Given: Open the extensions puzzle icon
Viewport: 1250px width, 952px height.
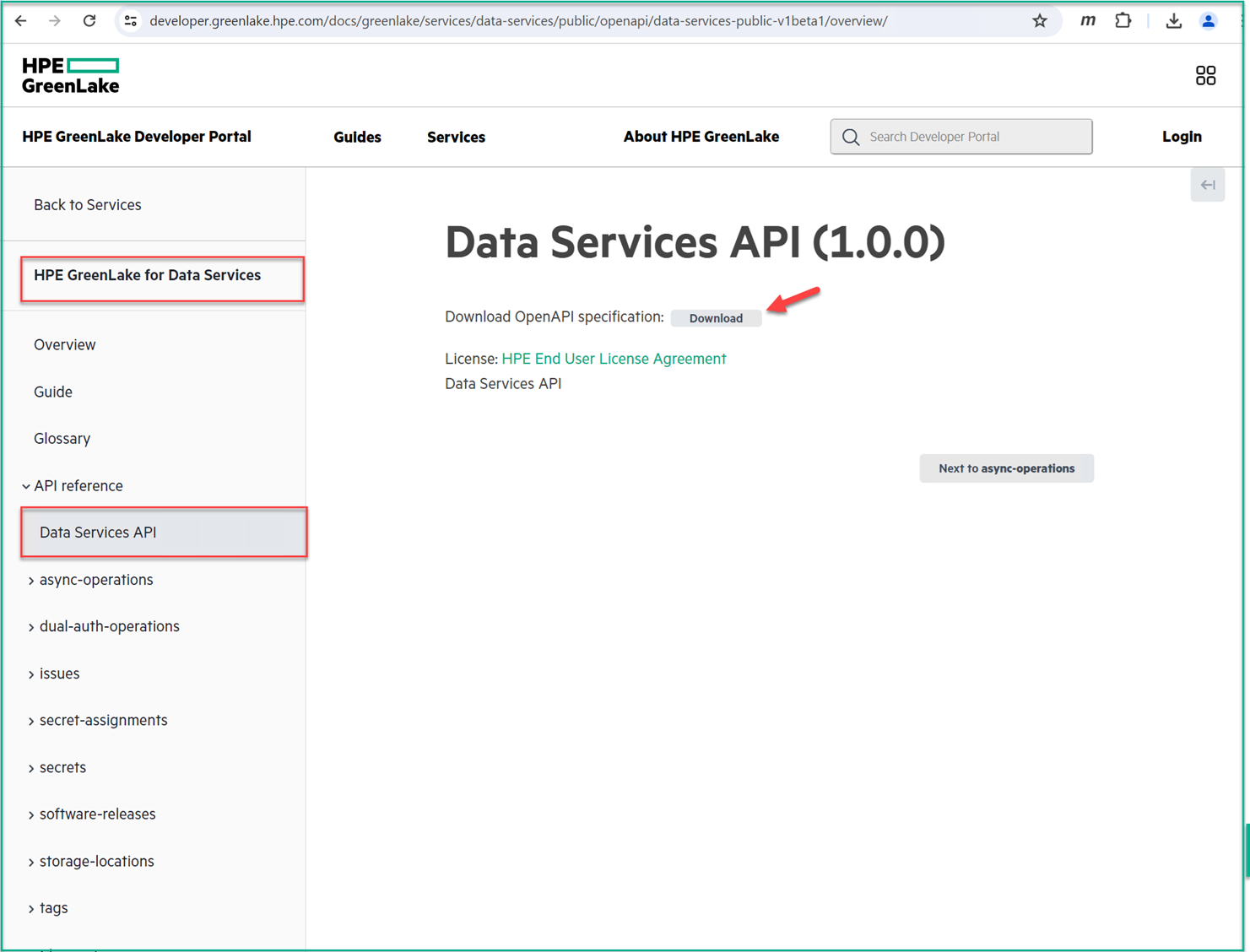Looking at the screenshot, I should pyautogui.click(x=1123, y=21).
